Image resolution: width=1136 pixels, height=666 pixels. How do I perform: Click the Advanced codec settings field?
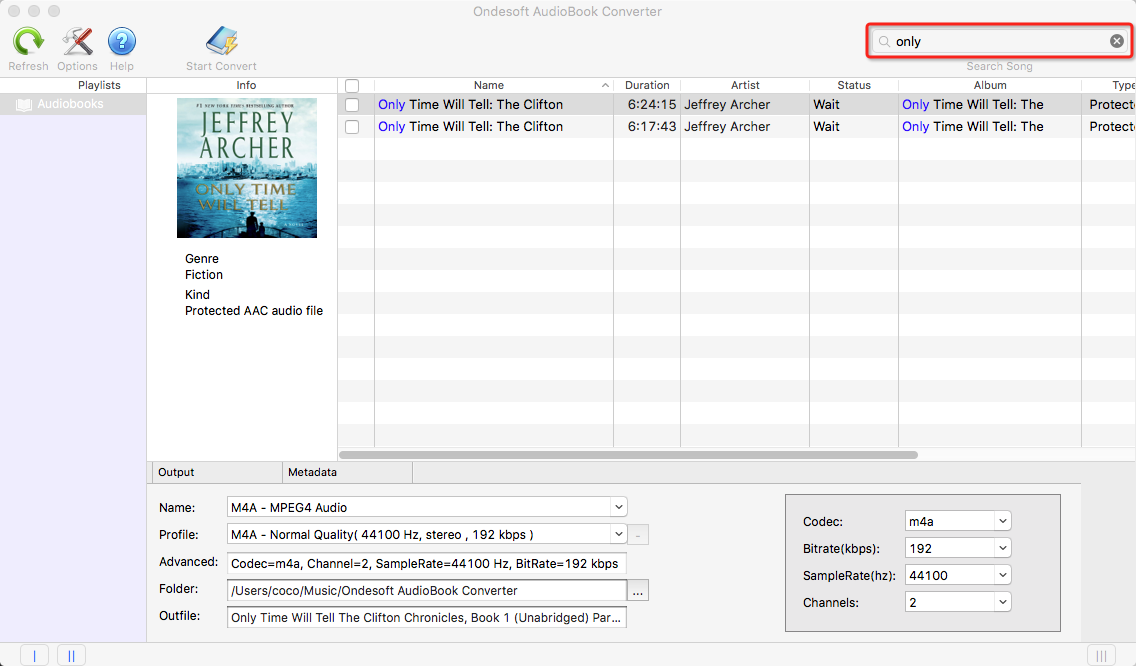pyautogui.click(x=427, y=563)
